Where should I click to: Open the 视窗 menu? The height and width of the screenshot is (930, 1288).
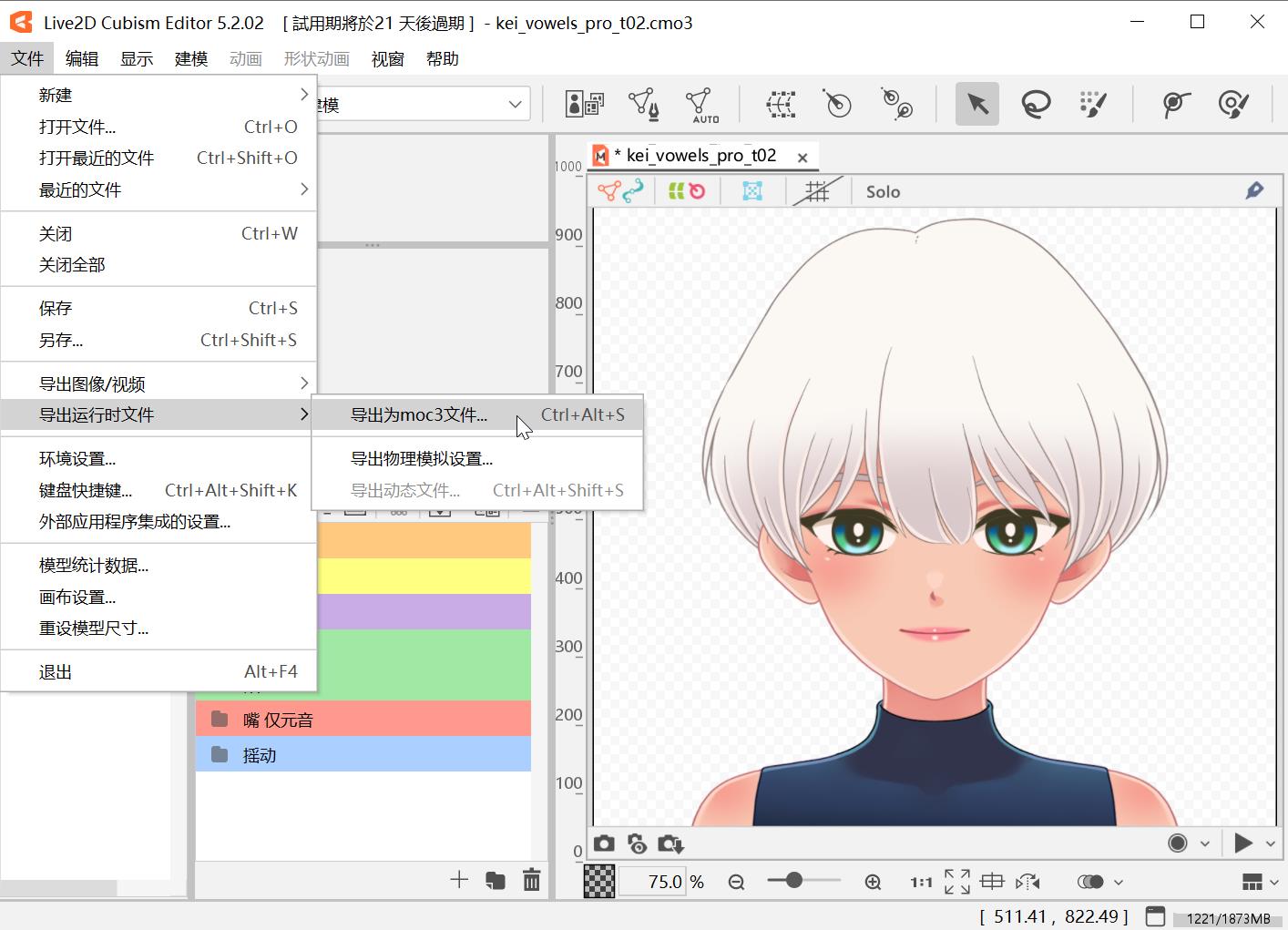click(x=388, y=58)
